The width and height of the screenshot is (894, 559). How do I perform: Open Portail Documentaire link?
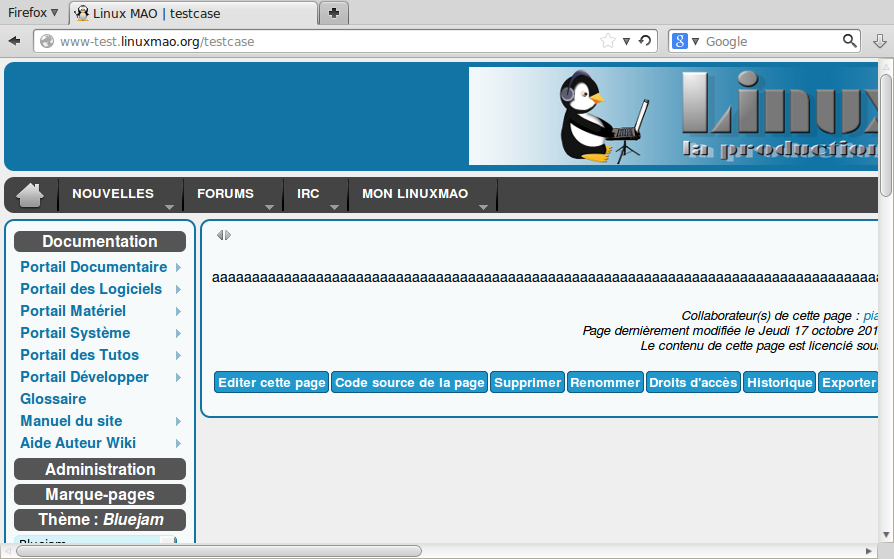(x=94, y=267)
